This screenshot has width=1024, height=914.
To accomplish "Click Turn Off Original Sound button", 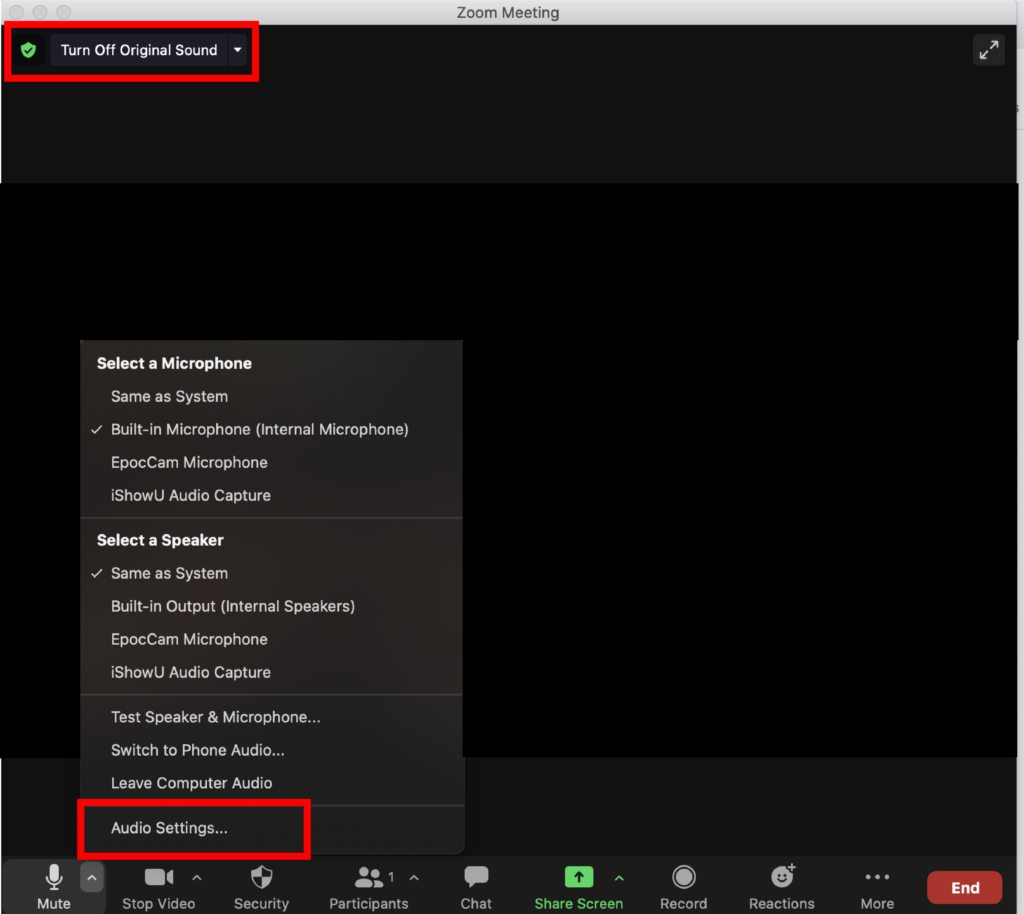I will click(139, 50).
